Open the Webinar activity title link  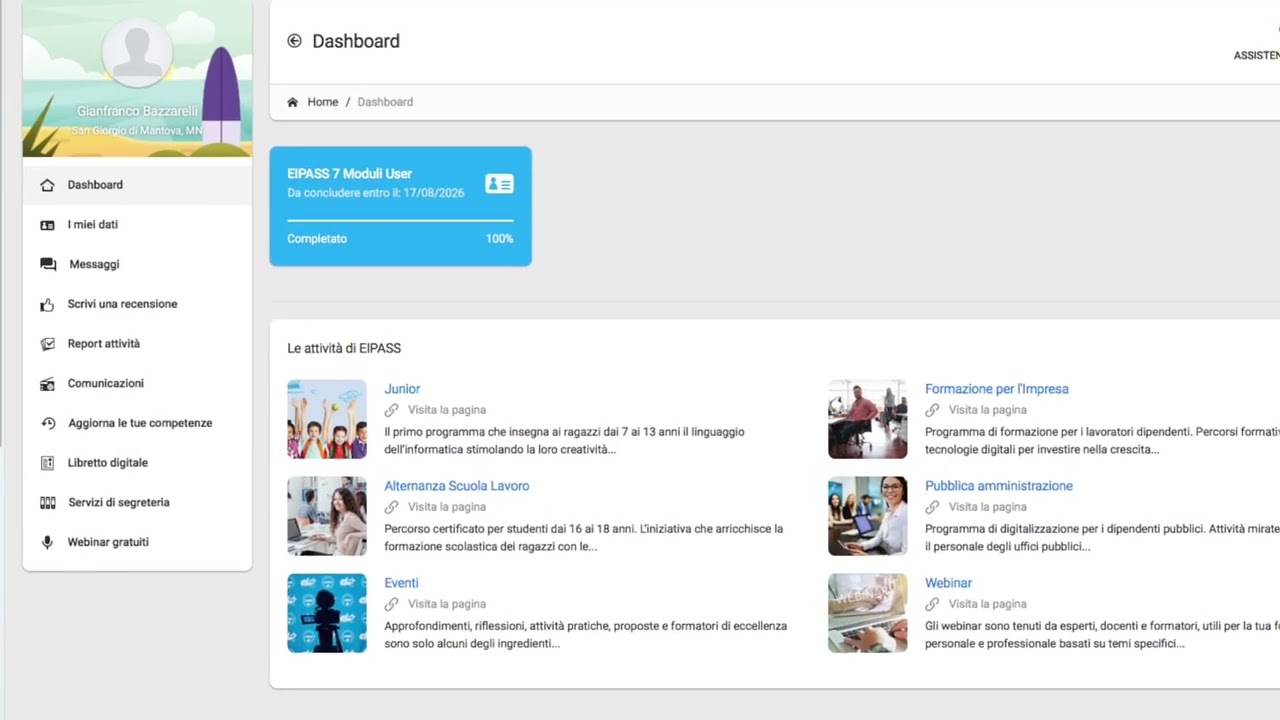coord(948,583)
